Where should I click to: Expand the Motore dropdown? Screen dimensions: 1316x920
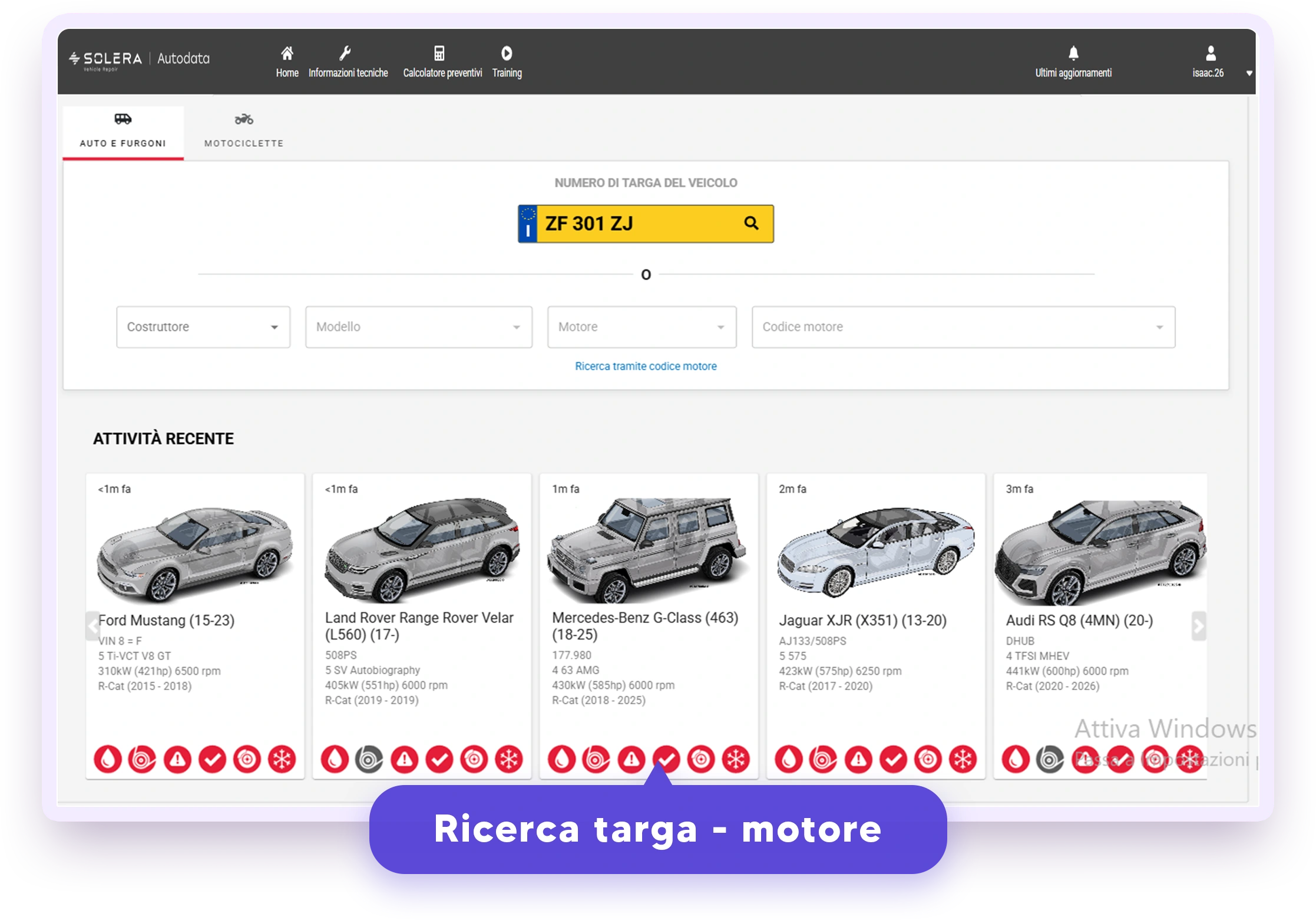(642, 327)
